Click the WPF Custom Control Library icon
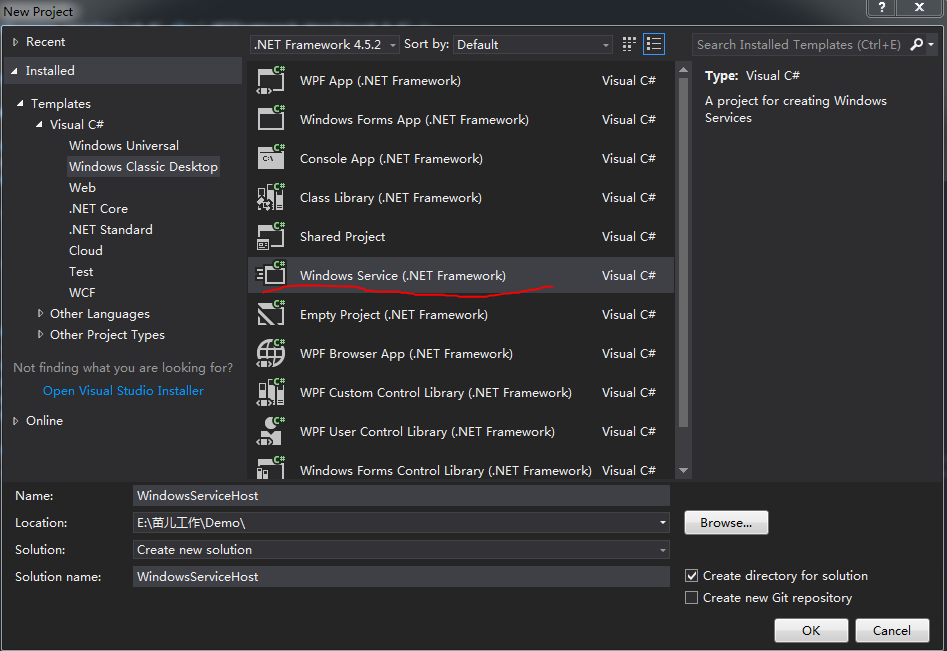 pyautogui.click(x=271, y=393)
